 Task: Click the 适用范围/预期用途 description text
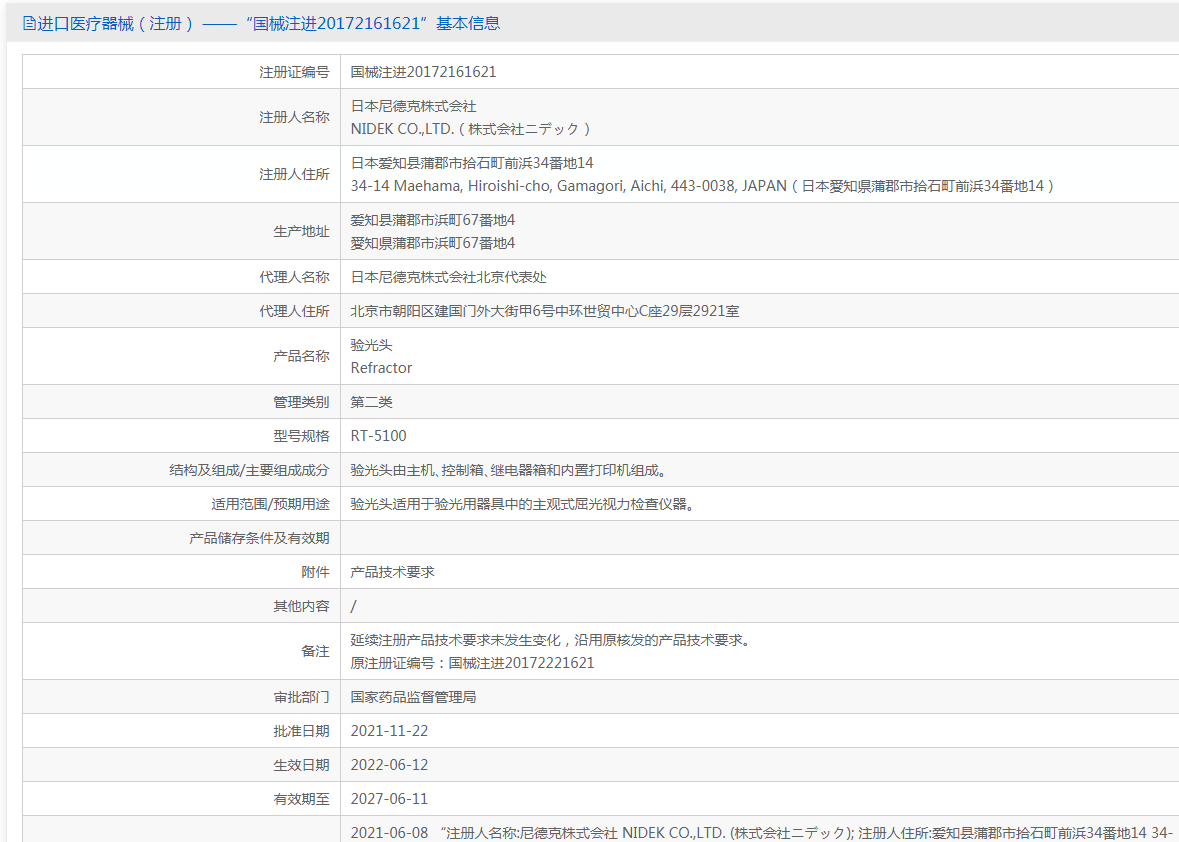click(522, 504)
